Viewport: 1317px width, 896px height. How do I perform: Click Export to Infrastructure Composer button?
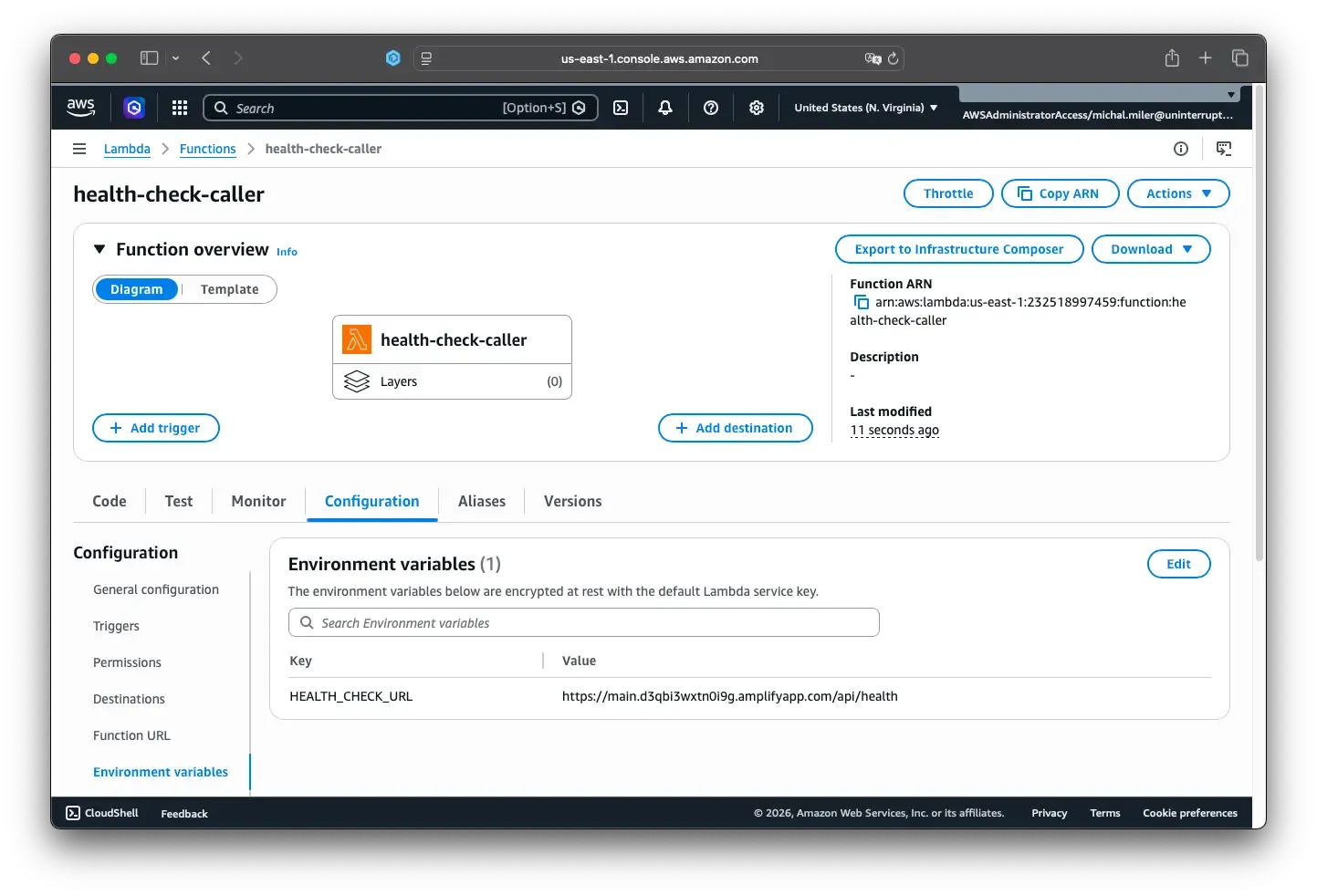[x=959, y=249]
